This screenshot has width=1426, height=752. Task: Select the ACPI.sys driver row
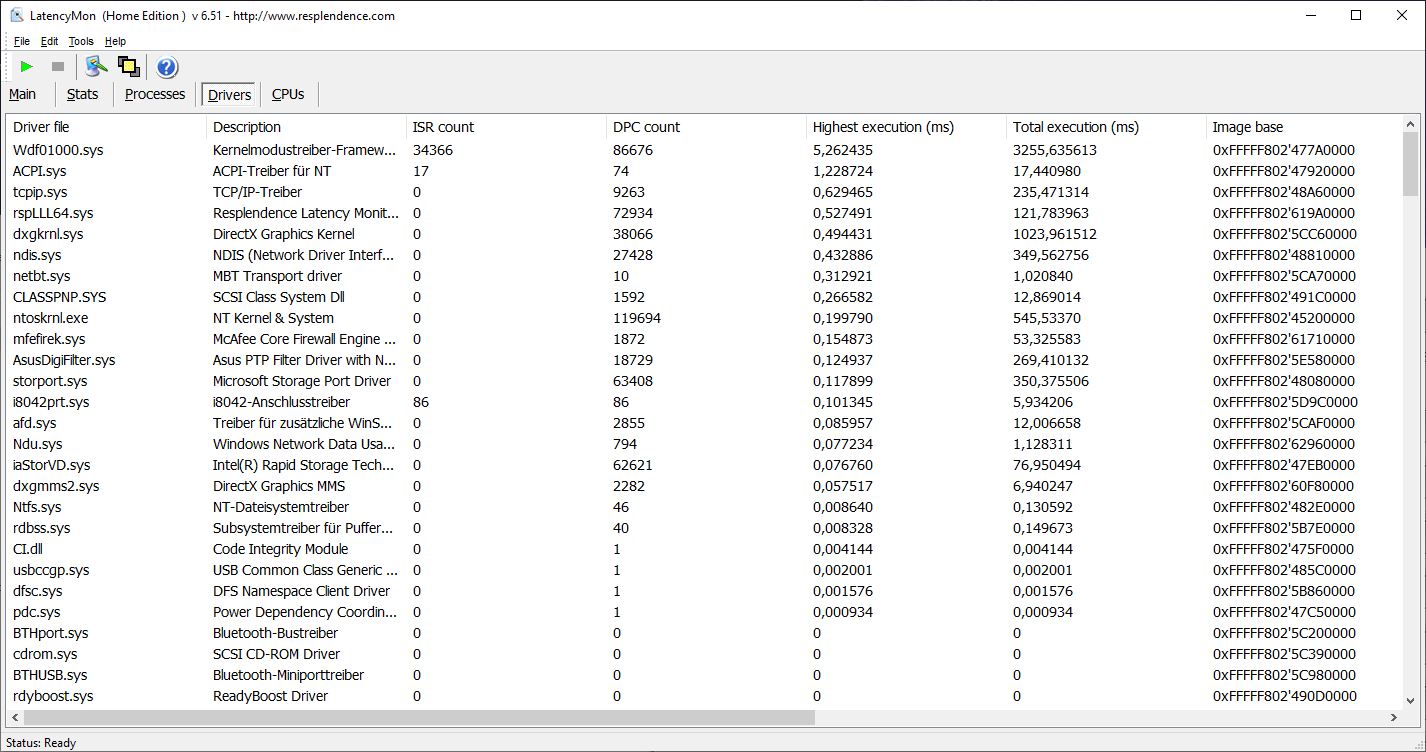point(704,171)
